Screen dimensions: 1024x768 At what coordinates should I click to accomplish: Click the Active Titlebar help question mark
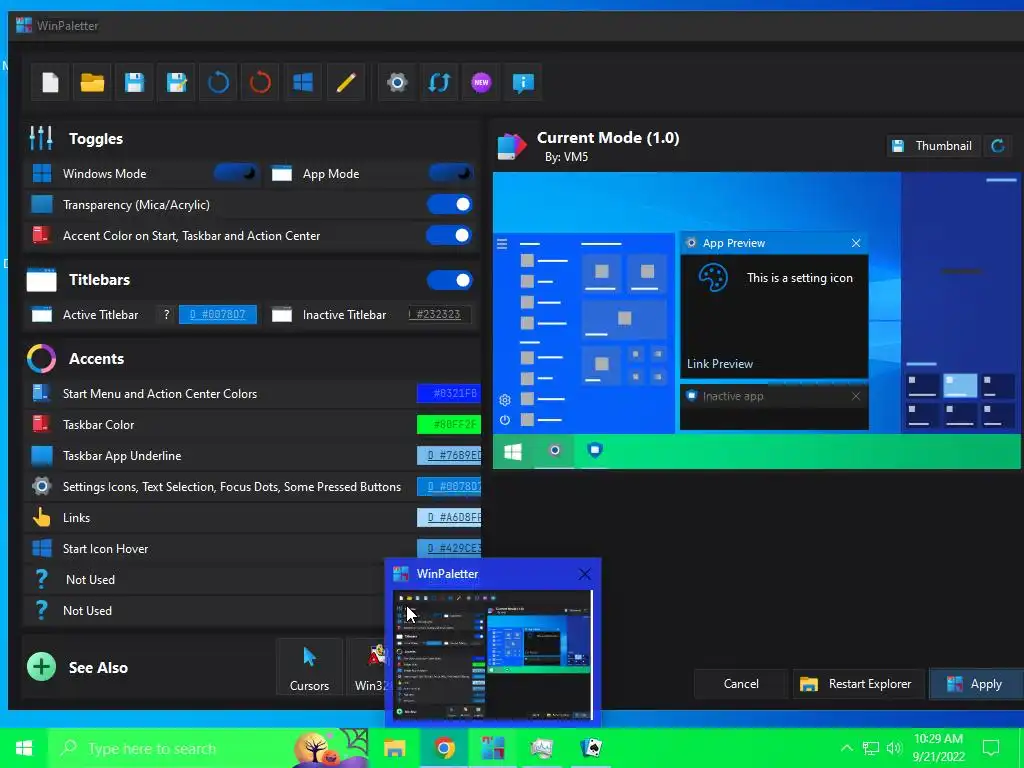[167, 314]
